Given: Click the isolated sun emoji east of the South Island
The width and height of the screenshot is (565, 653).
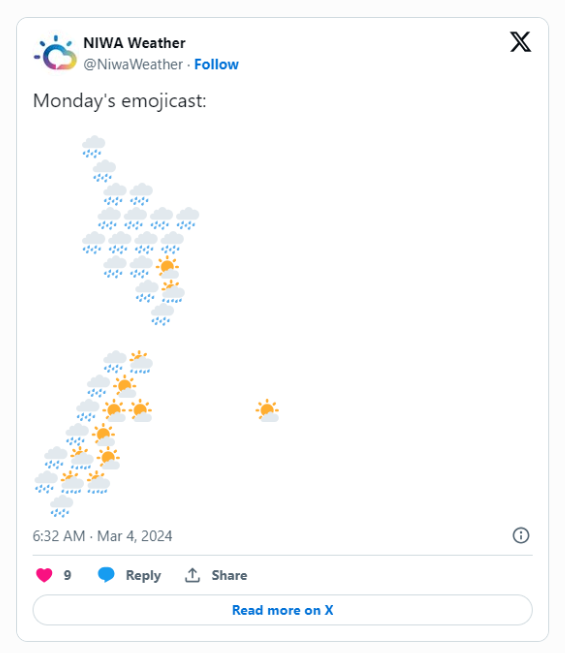Looking at the screenshot, I should (267, 410).
